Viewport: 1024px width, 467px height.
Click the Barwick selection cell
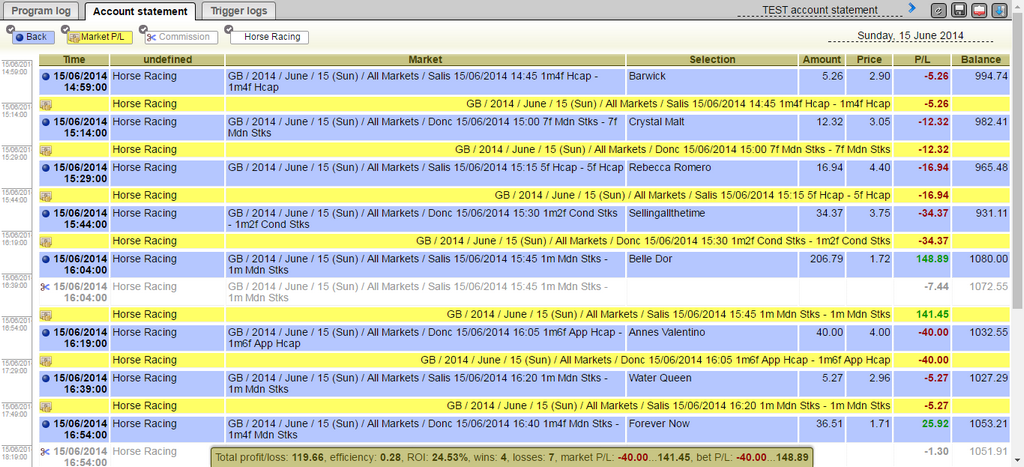click(x=712, y=82)
